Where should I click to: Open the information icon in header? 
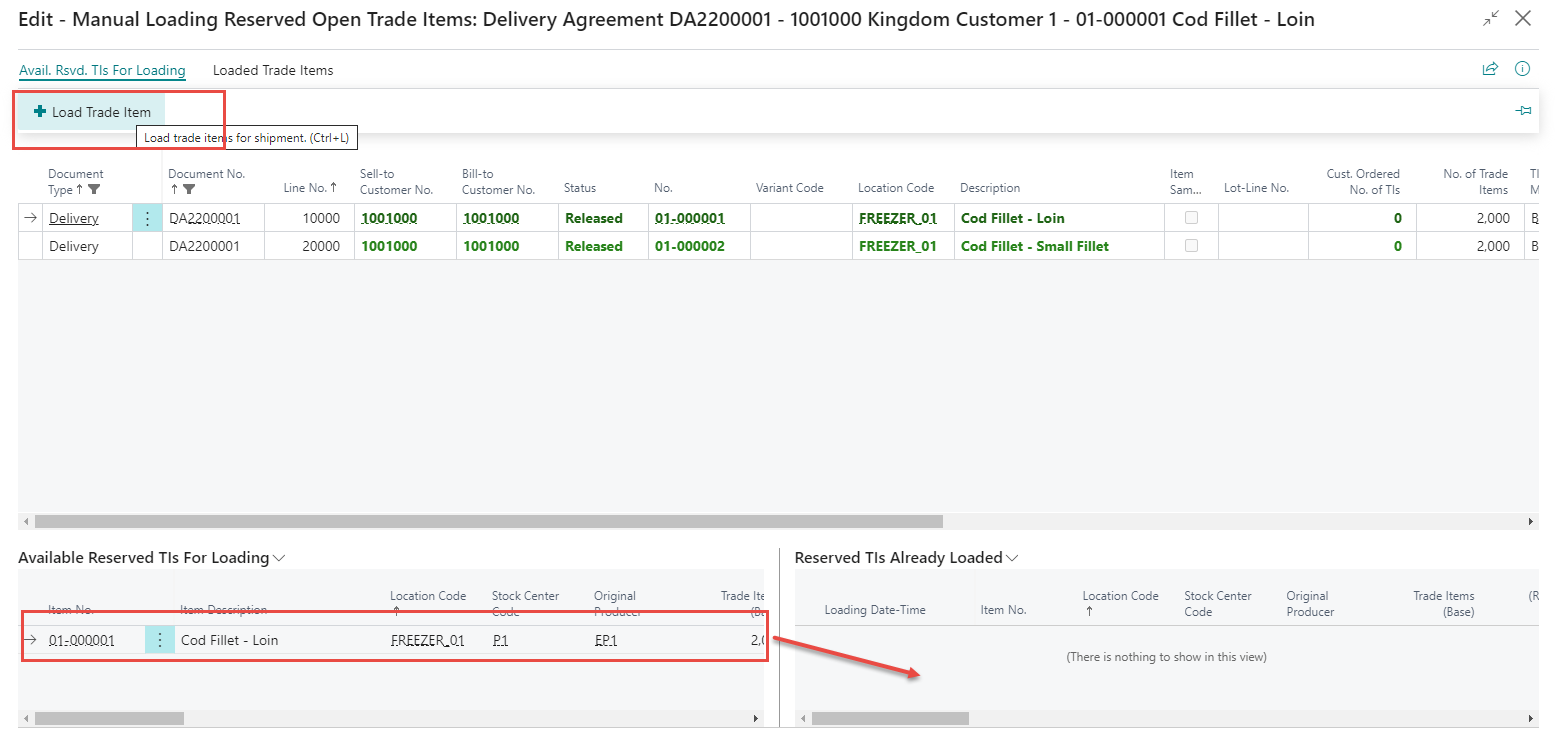point(1522,69)
